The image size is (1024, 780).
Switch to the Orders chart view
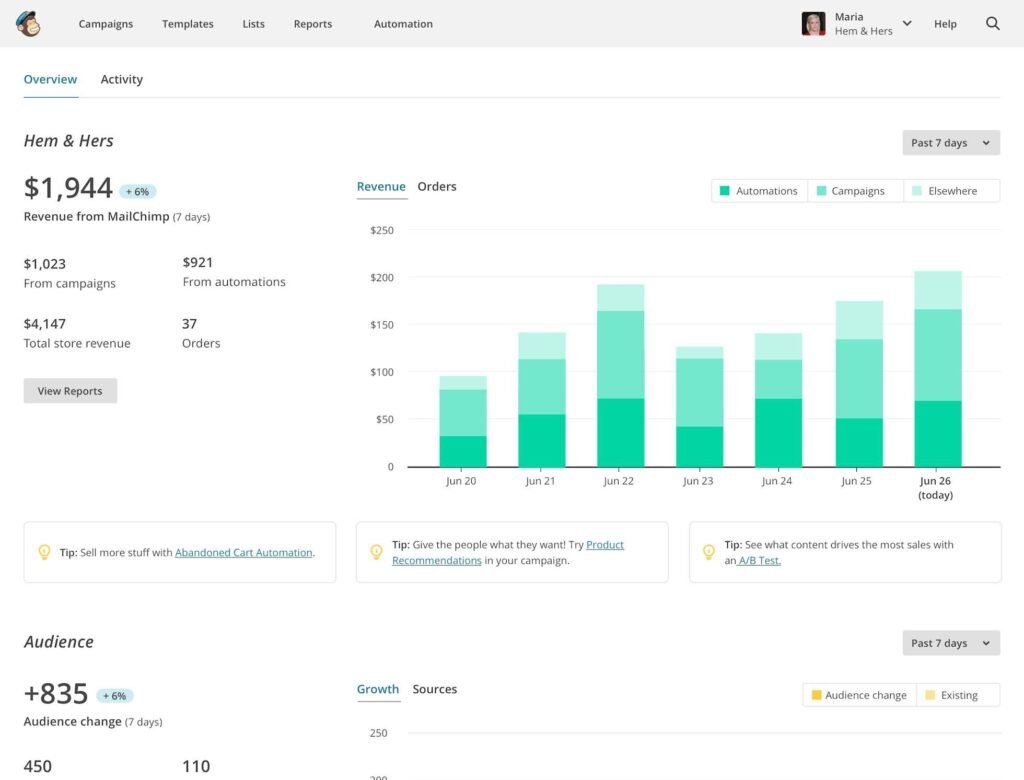point(437,186)
